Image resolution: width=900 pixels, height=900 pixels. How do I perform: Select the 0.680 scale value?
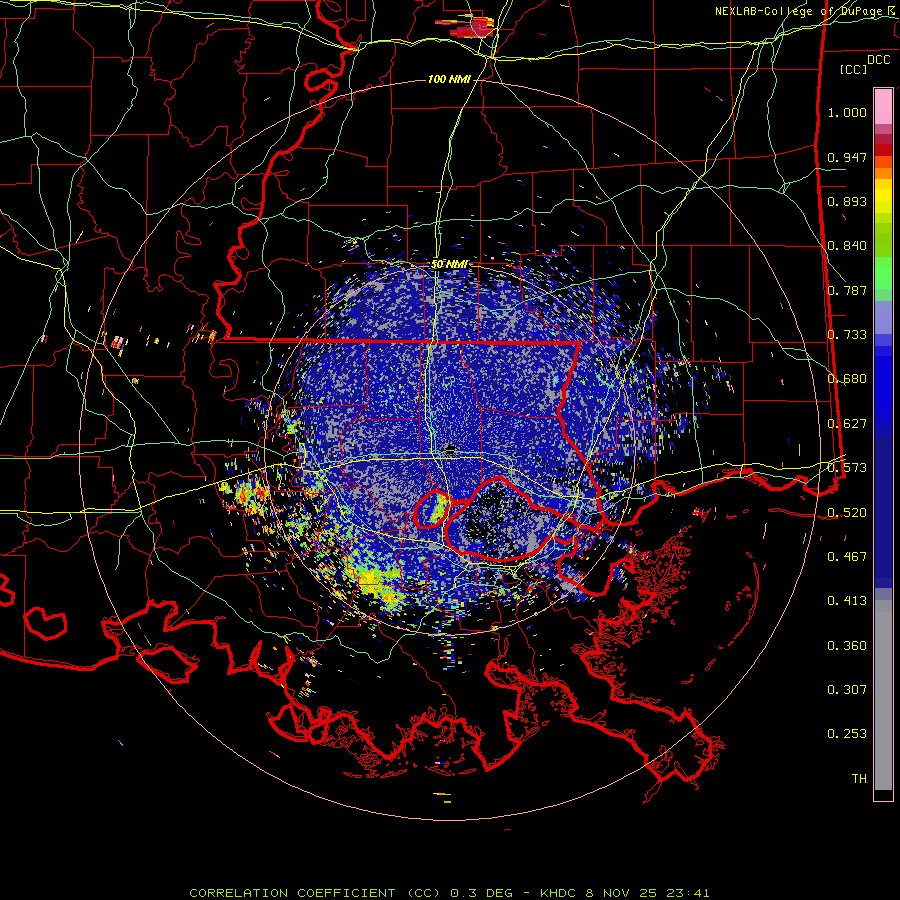pyautogui.click(x=847, y=379)
